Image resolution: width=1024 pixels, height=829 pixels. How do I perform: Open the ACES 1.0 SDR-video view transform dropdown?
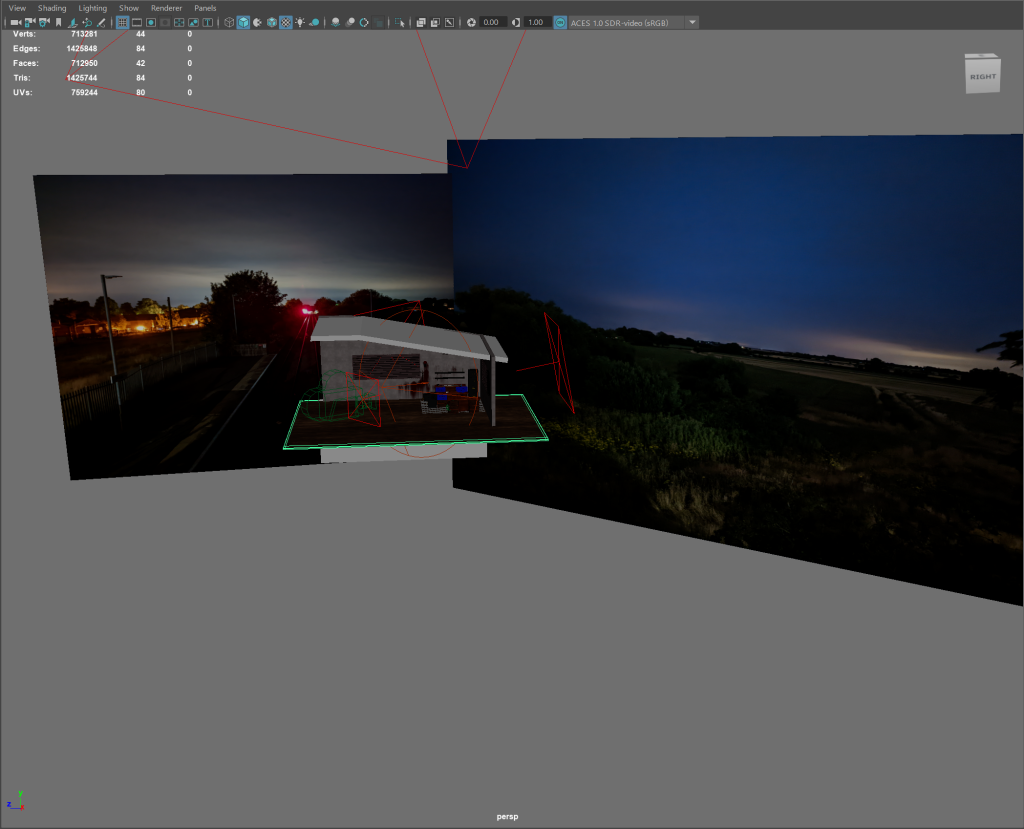[693, 22]
